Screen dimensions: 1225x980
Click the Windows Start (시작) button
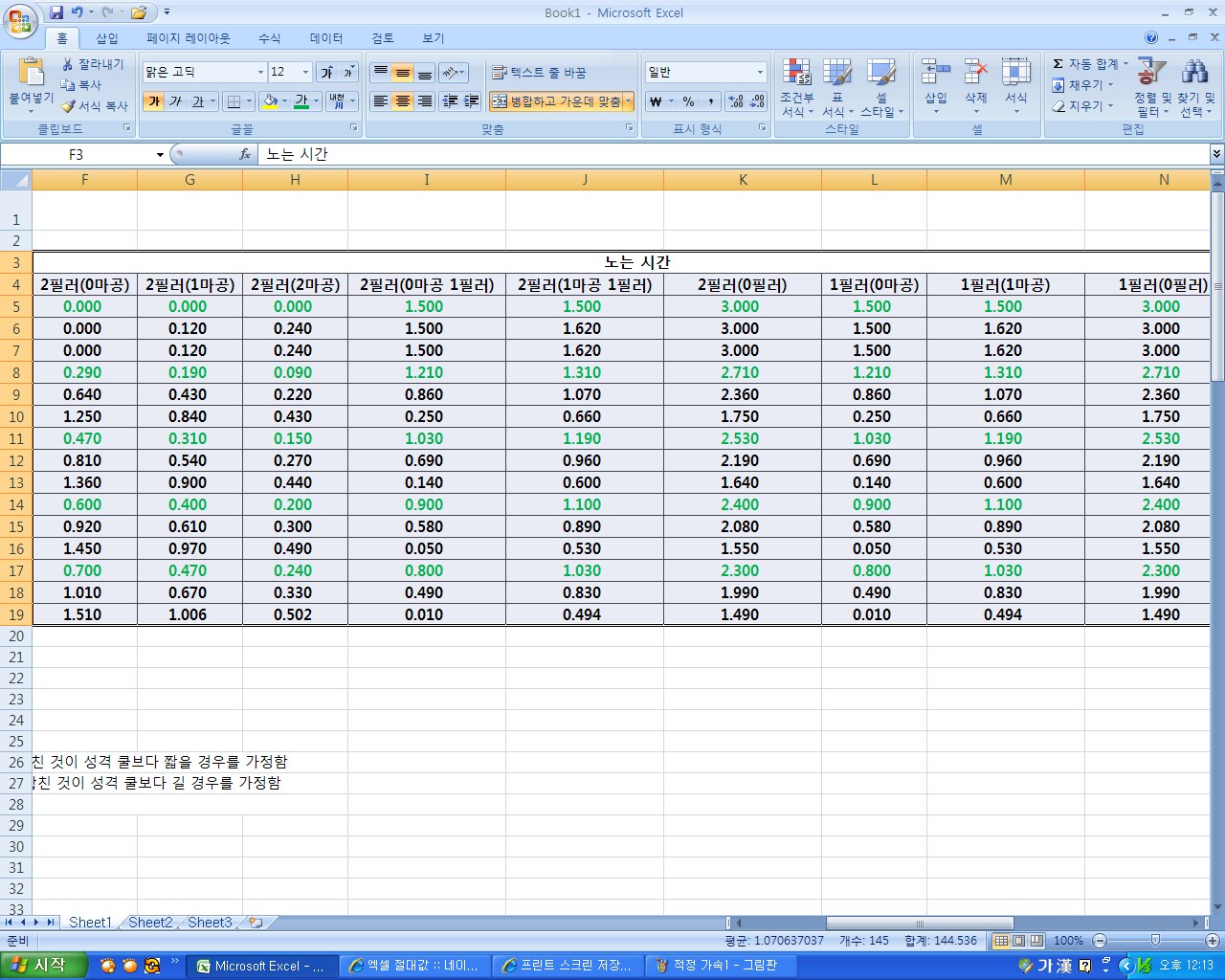[44, 966]
